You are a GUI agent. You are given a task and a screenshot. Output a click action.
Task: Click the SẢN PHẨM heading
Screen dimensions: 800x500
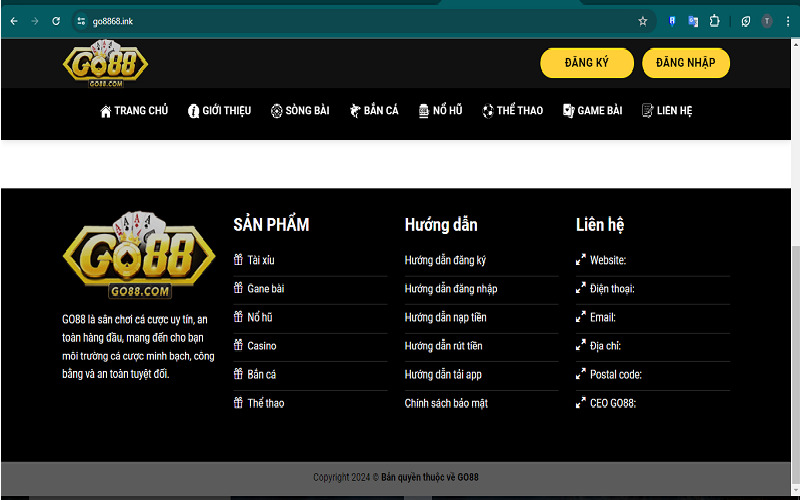coord(271,224)
